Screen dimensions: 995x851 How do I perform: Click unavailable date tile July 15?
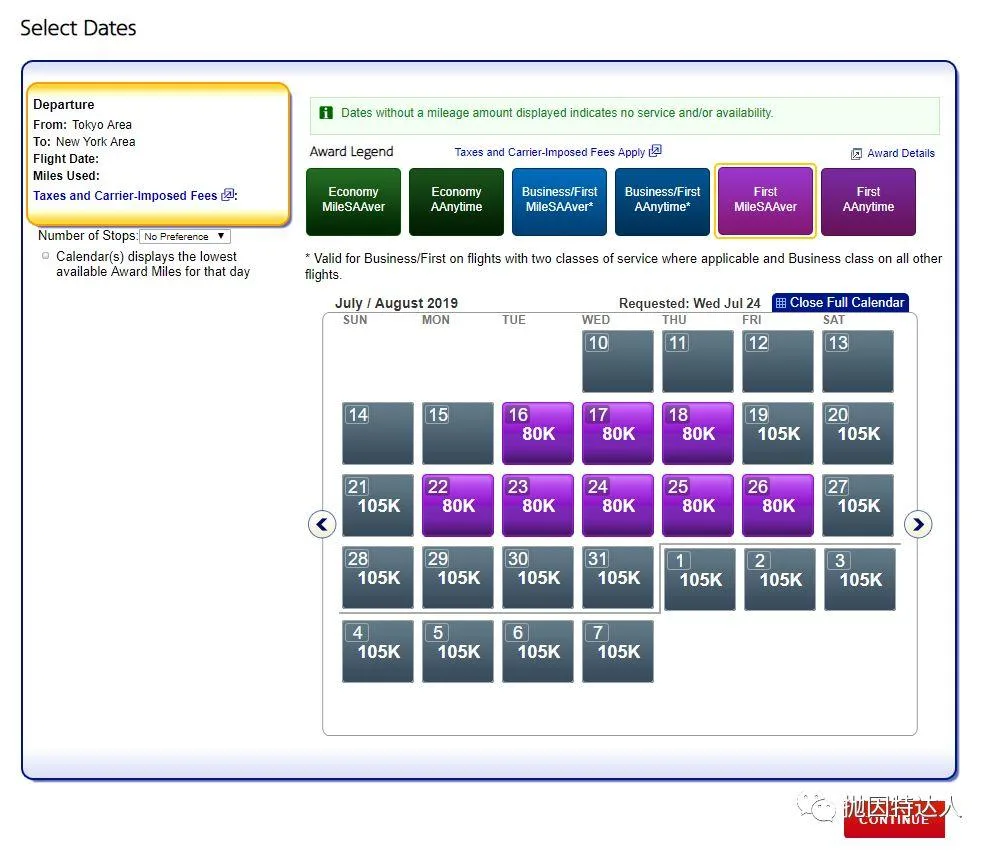tap(458, 433)
